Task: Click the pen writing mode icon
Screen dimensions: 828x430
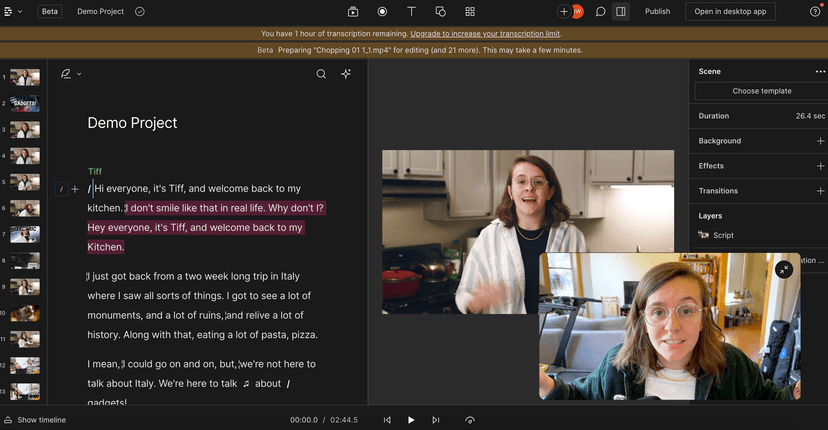Action: pos(65,74)
